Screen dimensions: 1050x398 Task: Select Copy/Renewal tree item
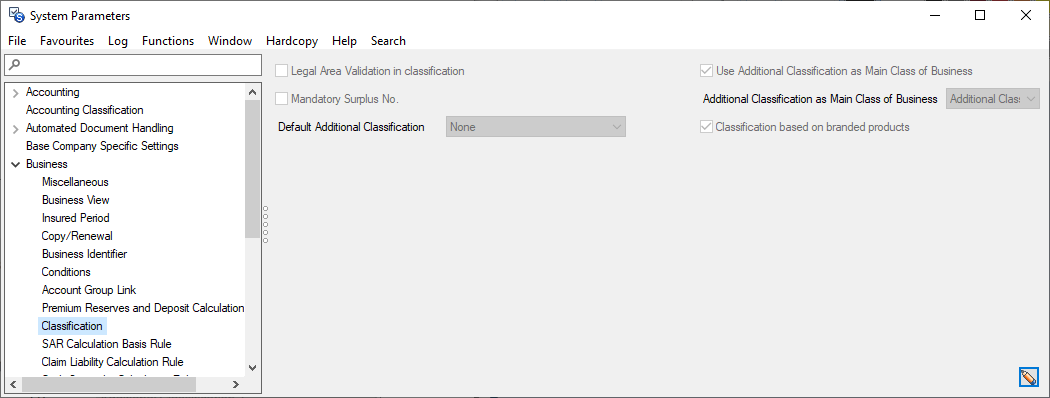pos(77,236)
